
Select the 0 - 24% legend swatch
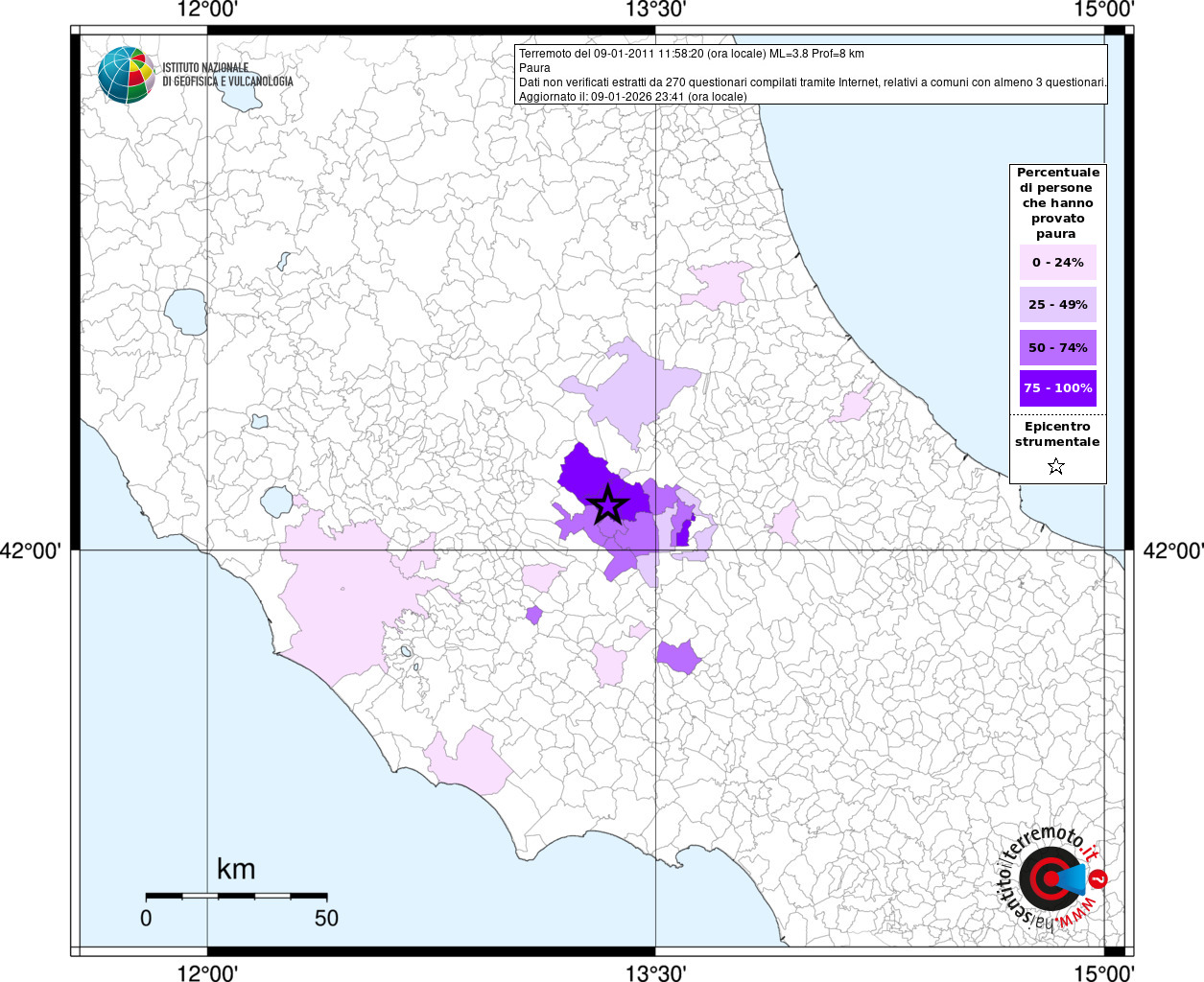pos(1057,262)
